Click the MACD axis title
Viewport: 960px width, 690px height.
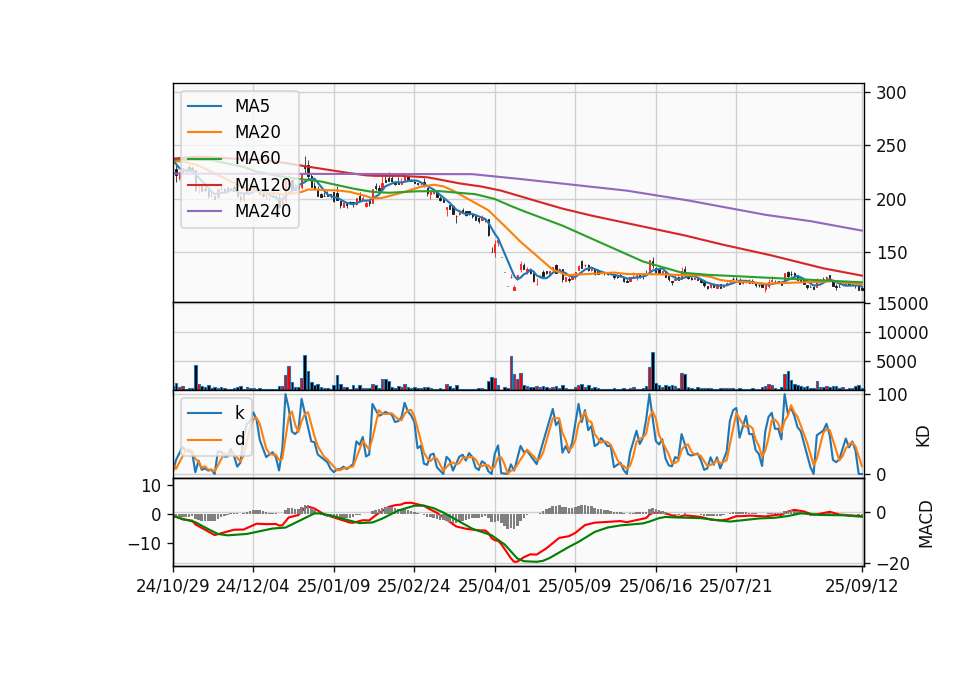click(x=926, y=524)
